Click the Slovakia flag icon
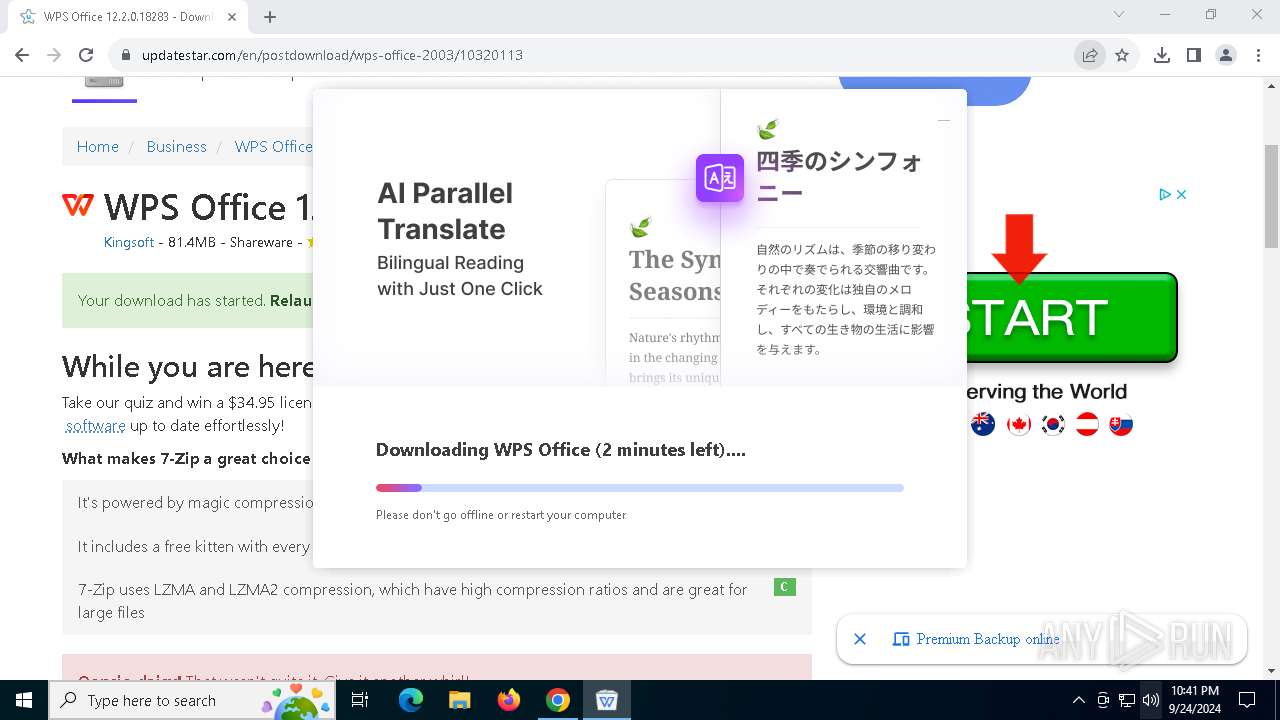Viewport: 1280px width, 720px height. pos(1121,424)
